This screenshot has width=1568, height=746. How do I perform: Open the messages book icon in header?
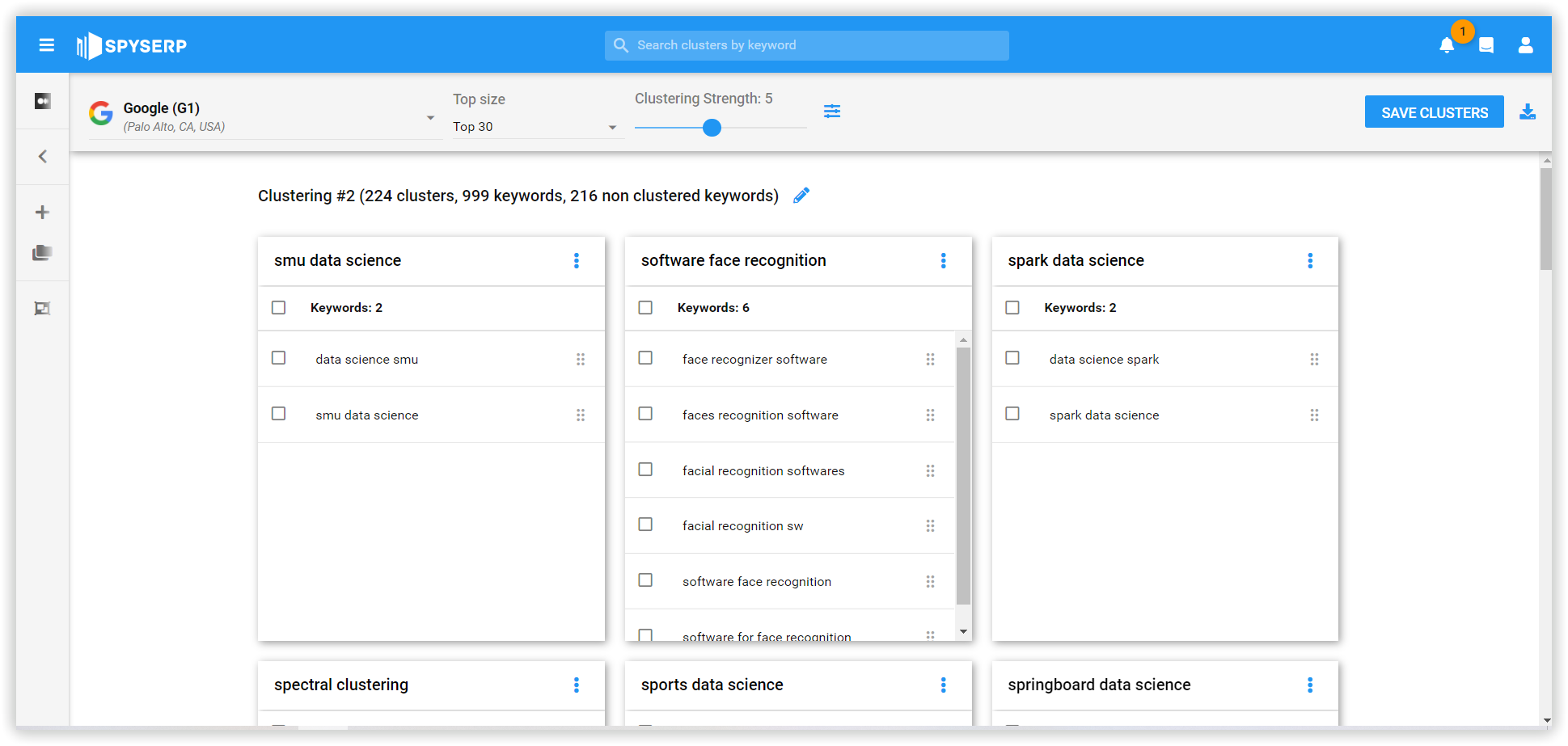1486,46
